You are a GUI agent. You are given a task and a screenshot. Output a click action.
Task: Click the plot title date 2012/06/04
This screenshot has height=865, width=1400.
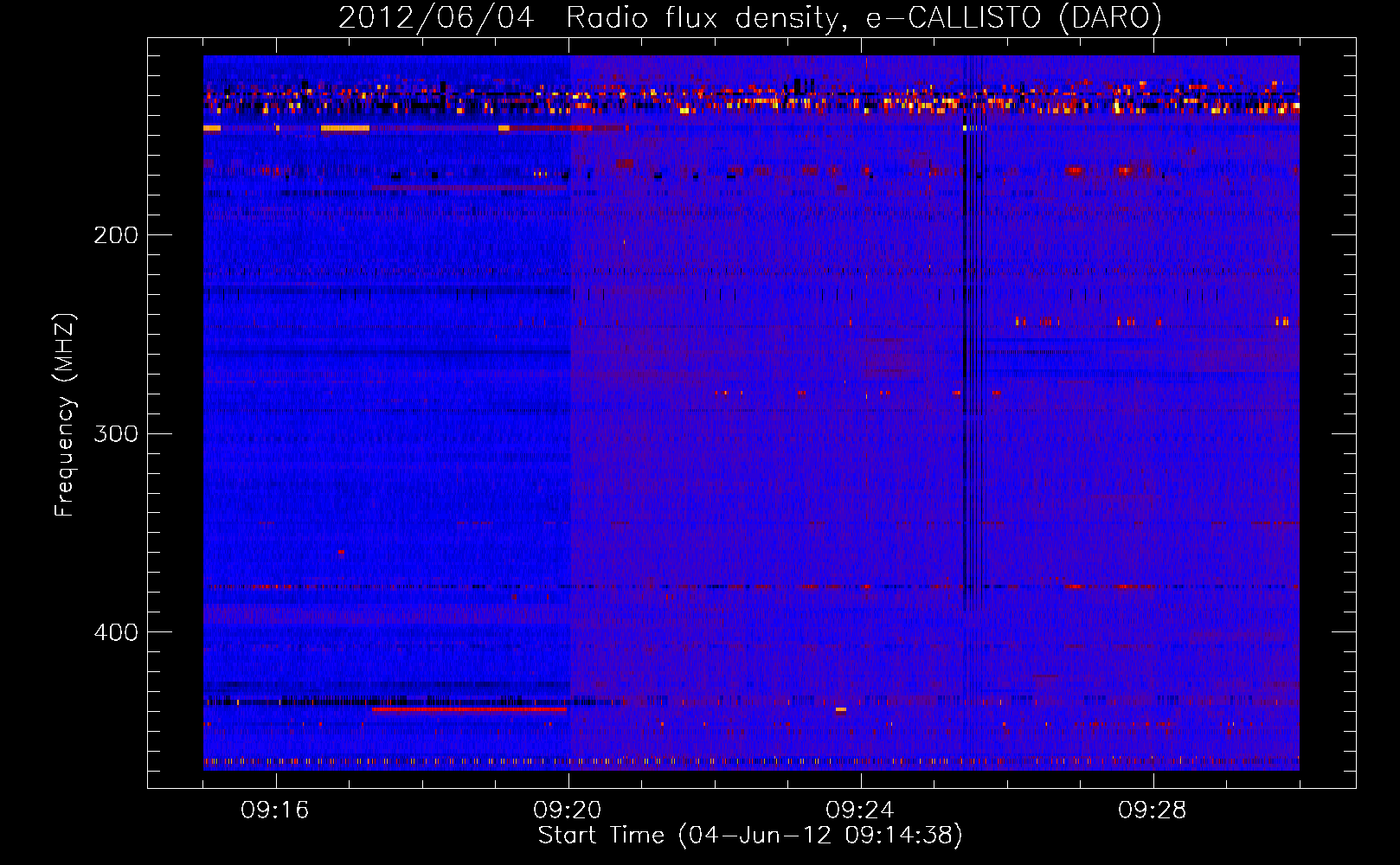click(x=436, y=17)
